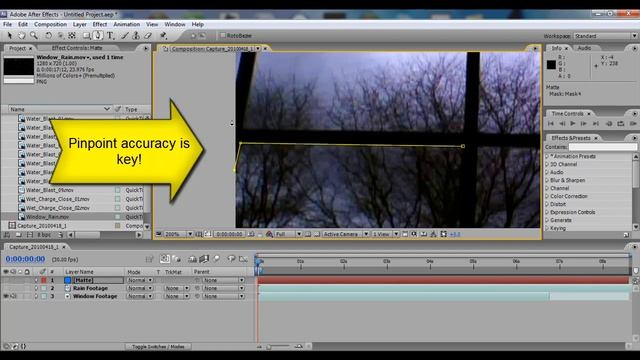This screenshot has width=640, height=360.
Task: Select the Type text tool
Action: tap(110, 36)
